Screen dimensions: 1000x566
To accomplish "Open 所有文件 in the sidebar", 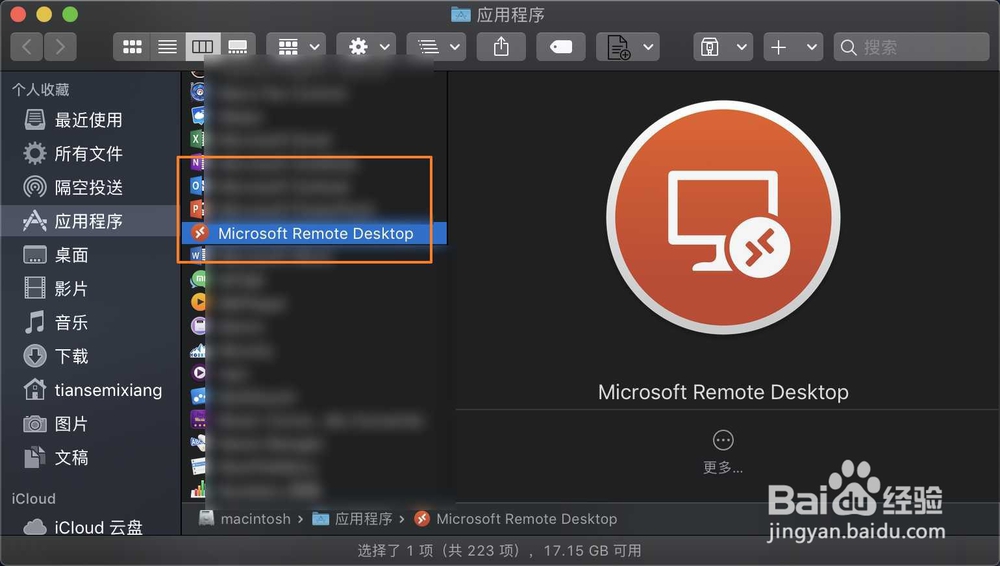I will (x=89, y=154).
